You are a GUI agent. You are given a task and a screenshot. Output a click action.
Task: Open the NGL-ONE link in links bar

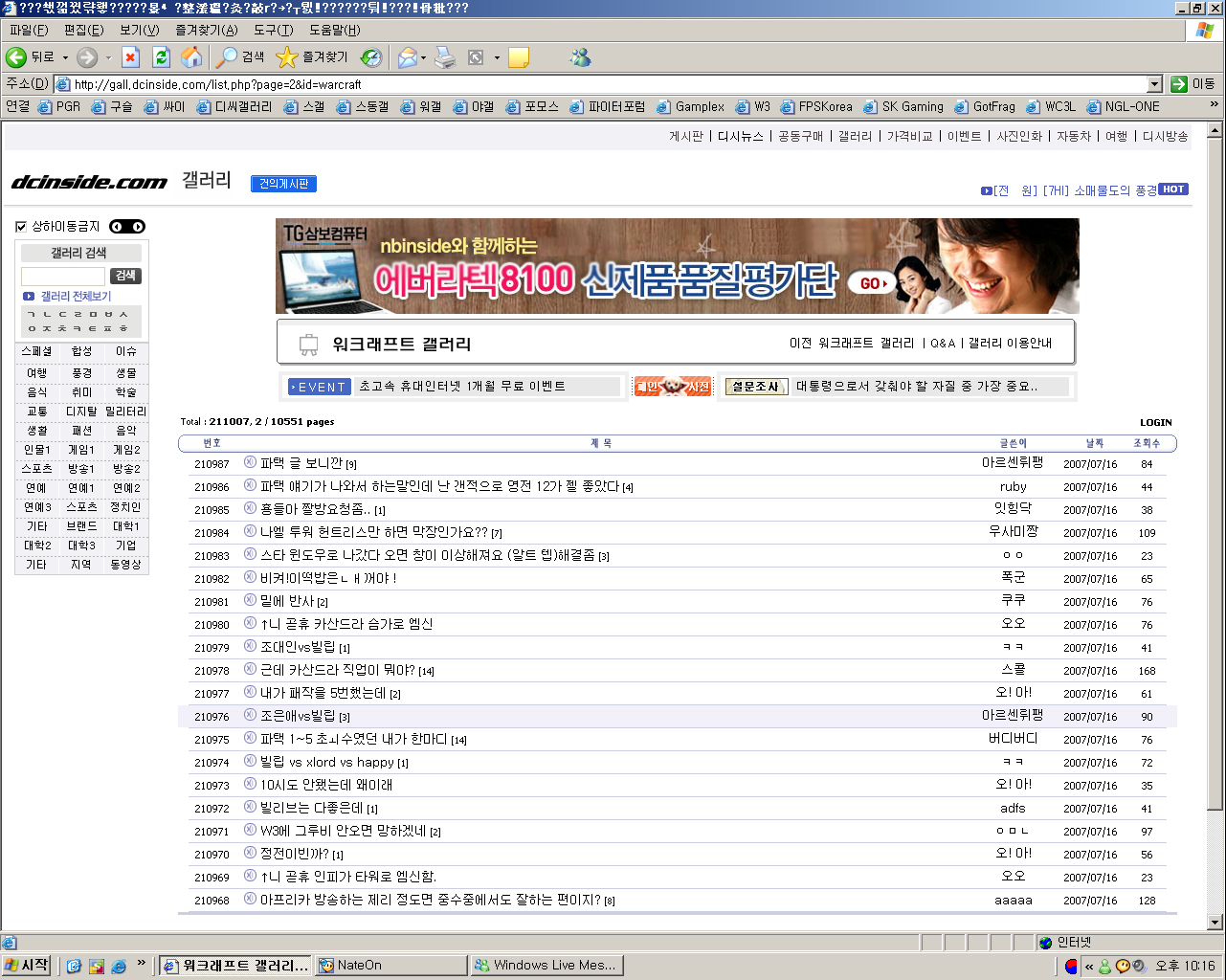1123,106
